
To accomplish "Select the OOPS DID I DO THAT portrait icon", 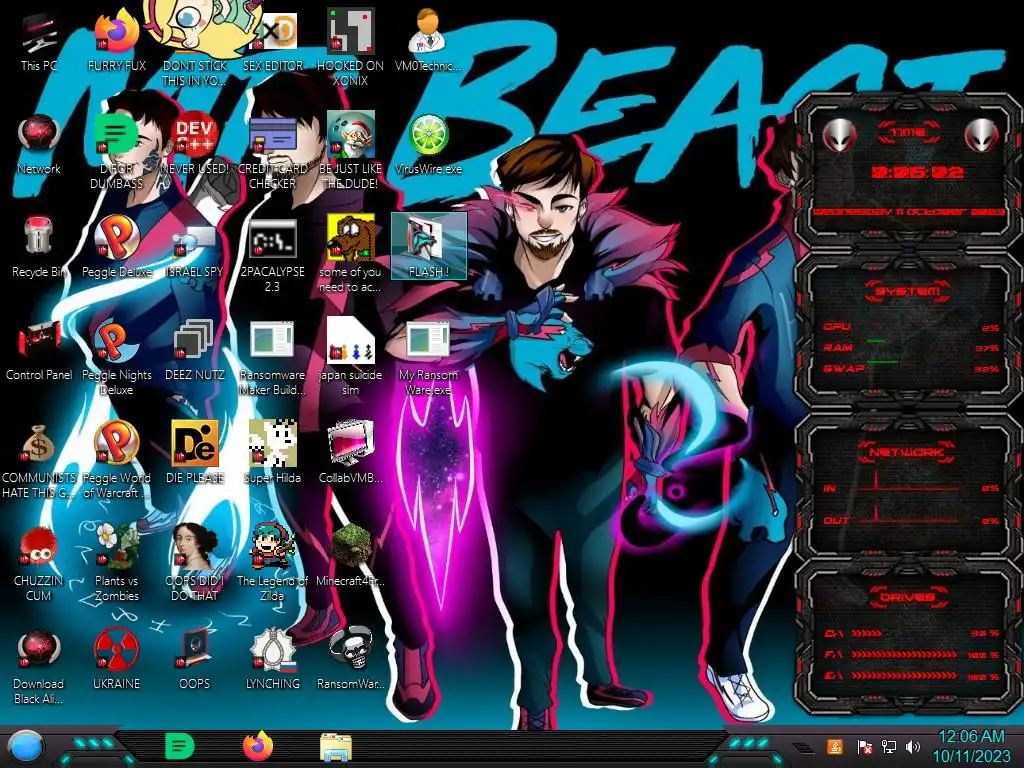I will pyautogui.click(x=195, y=563).
